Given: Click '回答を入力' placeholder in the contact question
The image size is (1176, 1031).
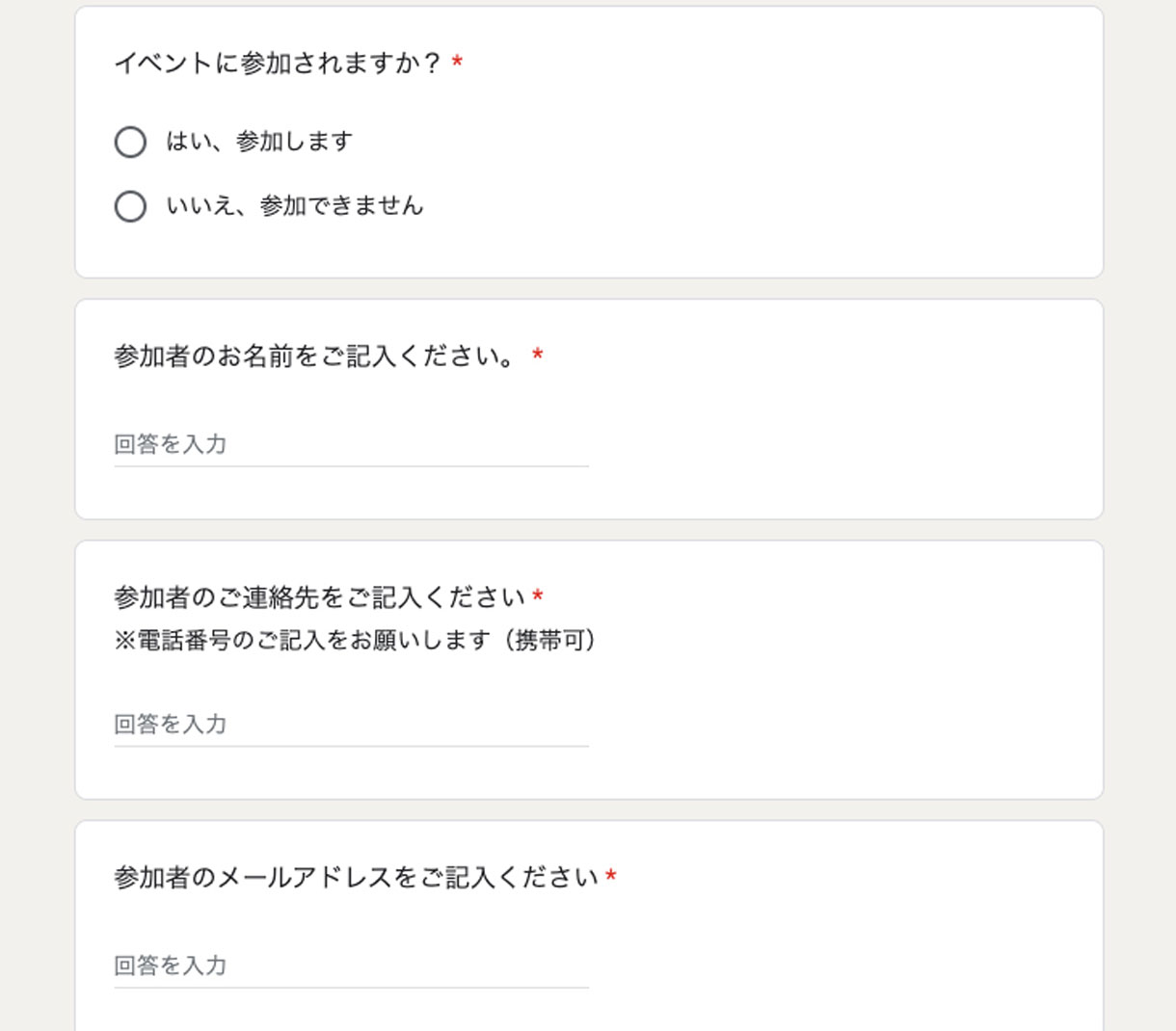Looking at the screenshot, I should pyautogui.click(x=171, y=724).
